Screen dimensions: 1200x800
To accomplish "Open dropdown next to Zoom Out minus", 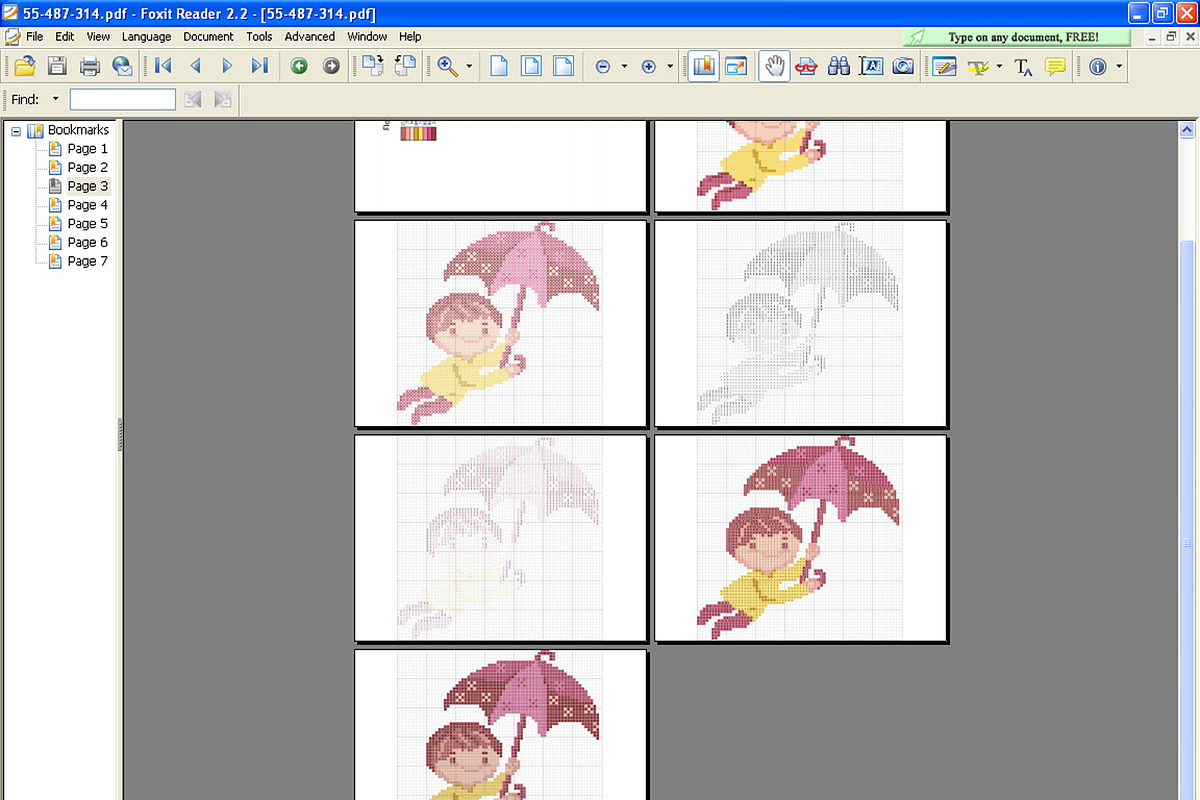I will (x=624, y=67).
